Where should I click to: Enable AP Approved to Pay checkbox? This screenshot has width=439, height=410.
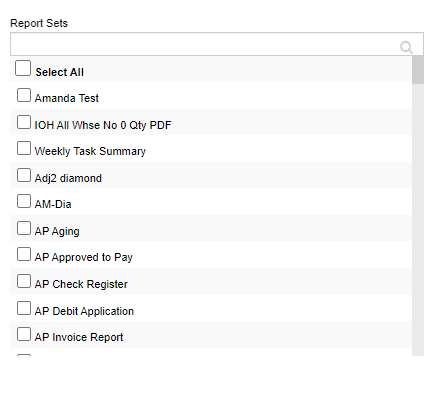[x=24, y=254]
